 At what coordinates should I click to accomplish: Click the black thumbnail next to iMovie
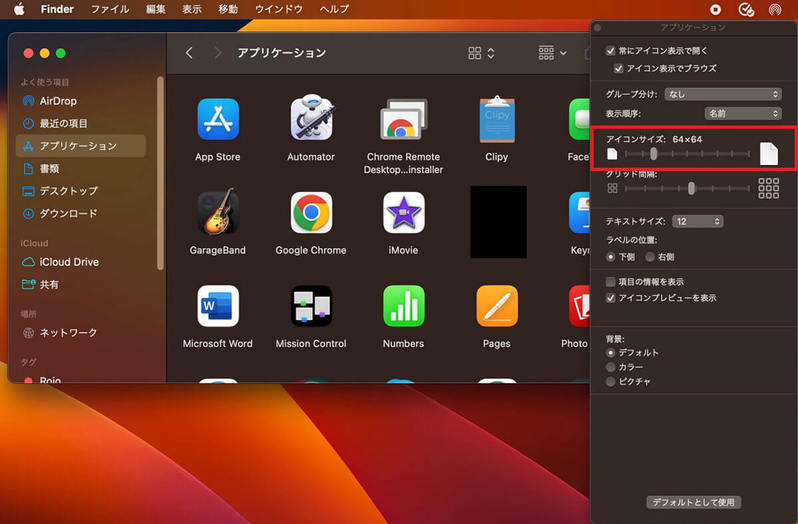pos(498,222)
